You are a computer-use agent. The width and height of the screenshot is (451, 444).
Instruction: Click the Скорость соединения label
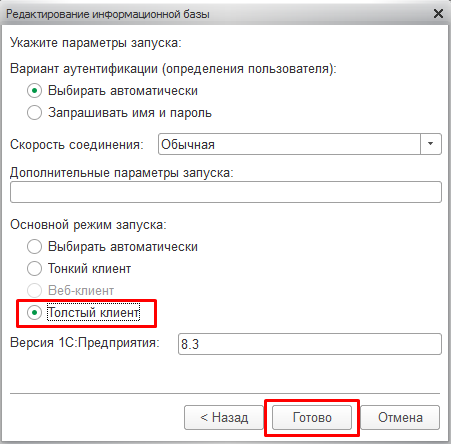click(77, 145)
